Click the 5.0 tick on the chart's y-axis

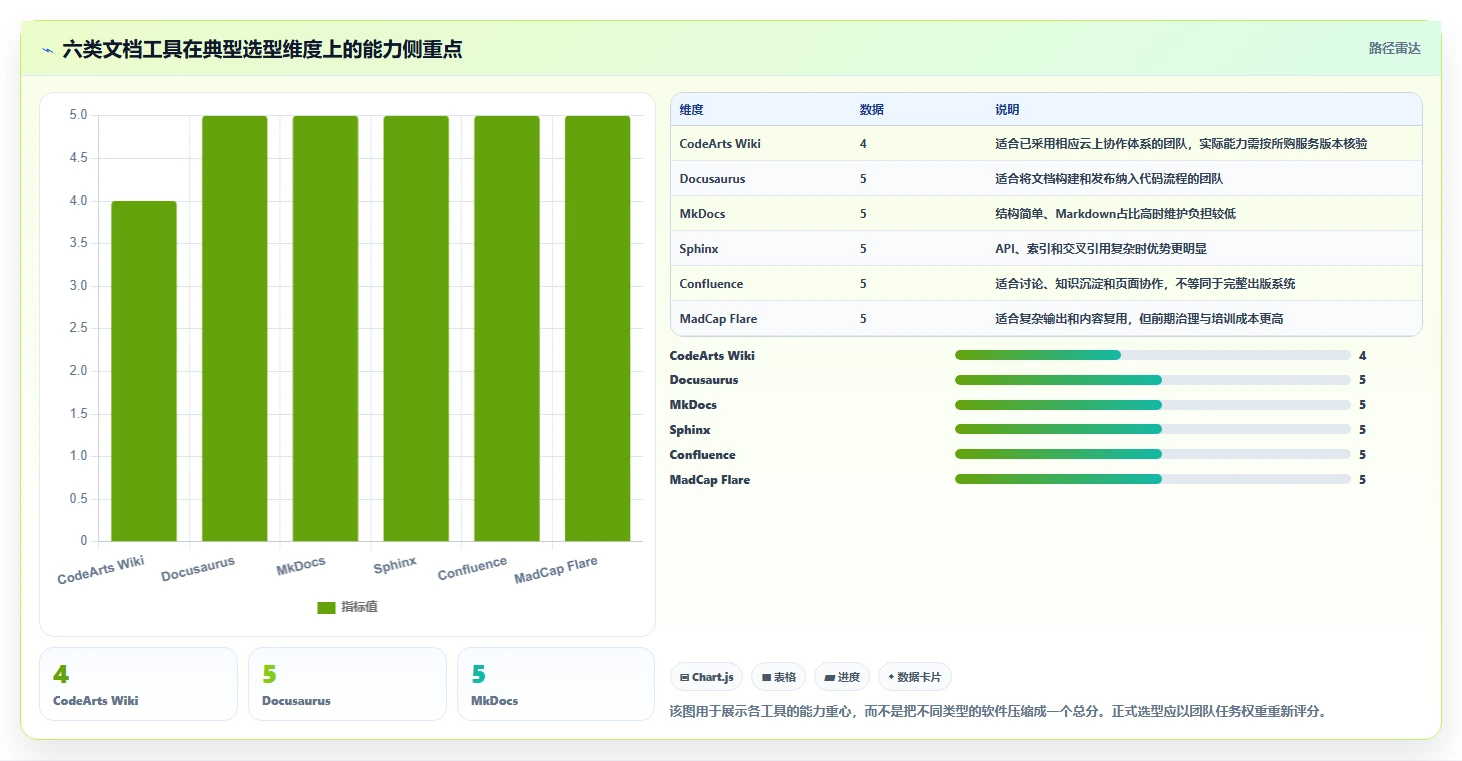click(78, 115)
